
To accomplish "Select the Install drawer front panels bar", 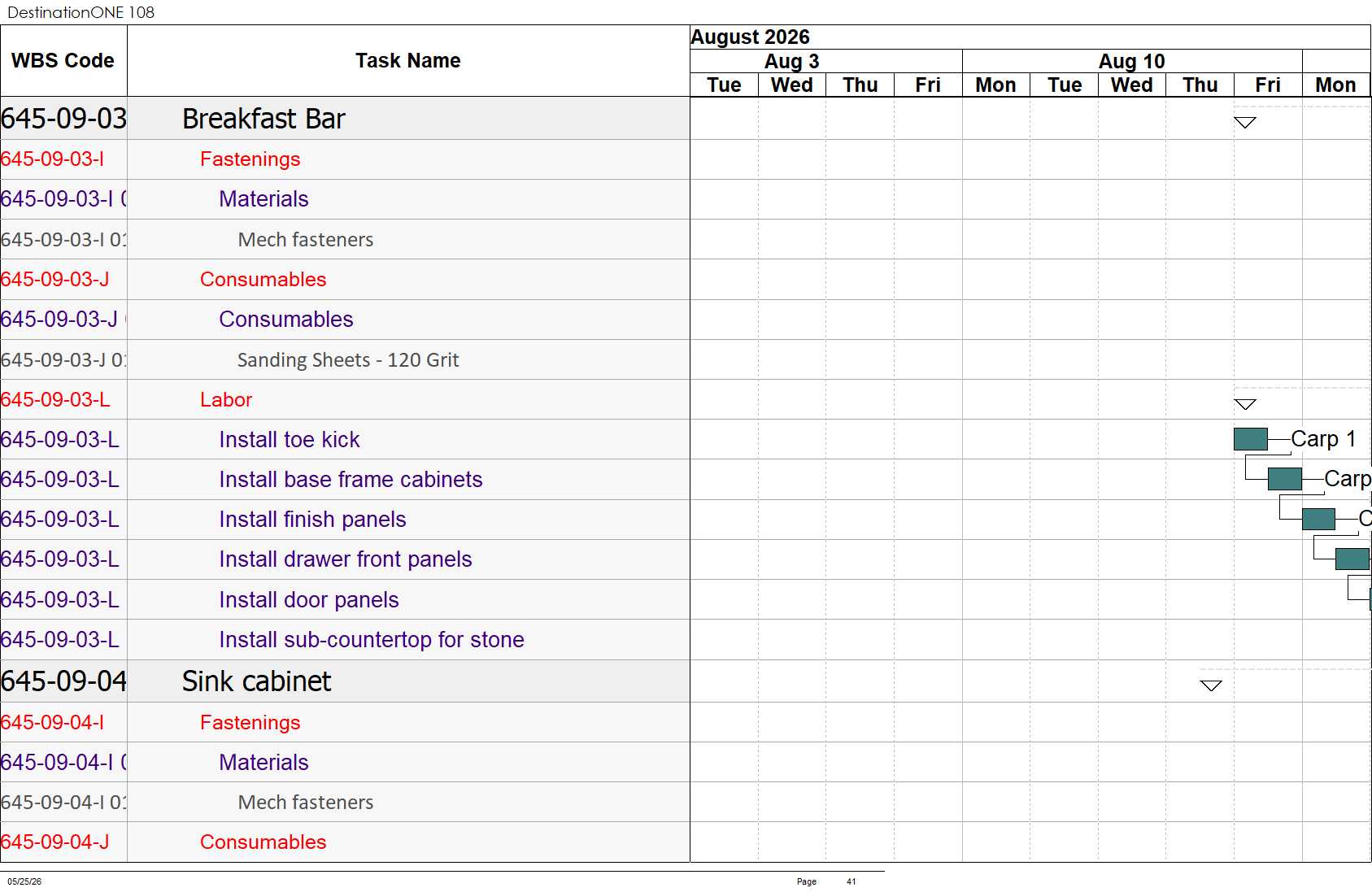I will (1352, 559).
